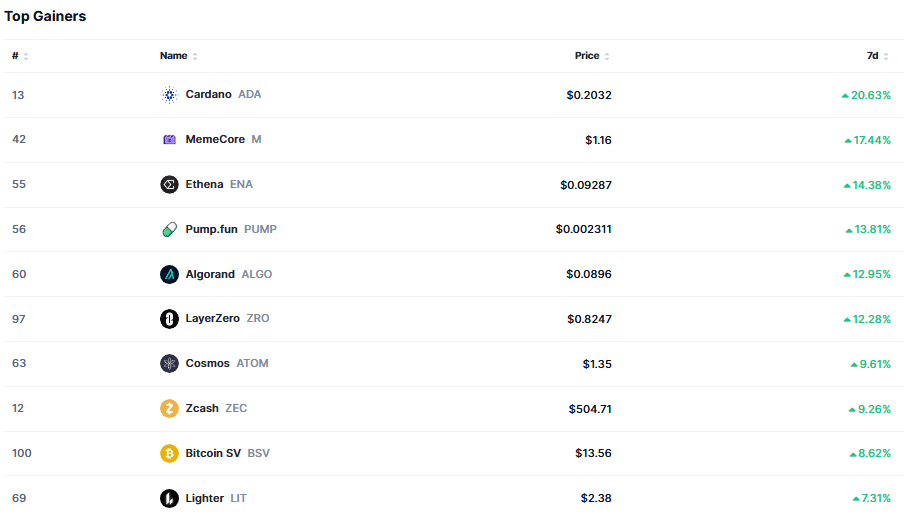This screenshot has width=904, height=513.
Task: Open the LayerZero coin page link
Action: 212,318
